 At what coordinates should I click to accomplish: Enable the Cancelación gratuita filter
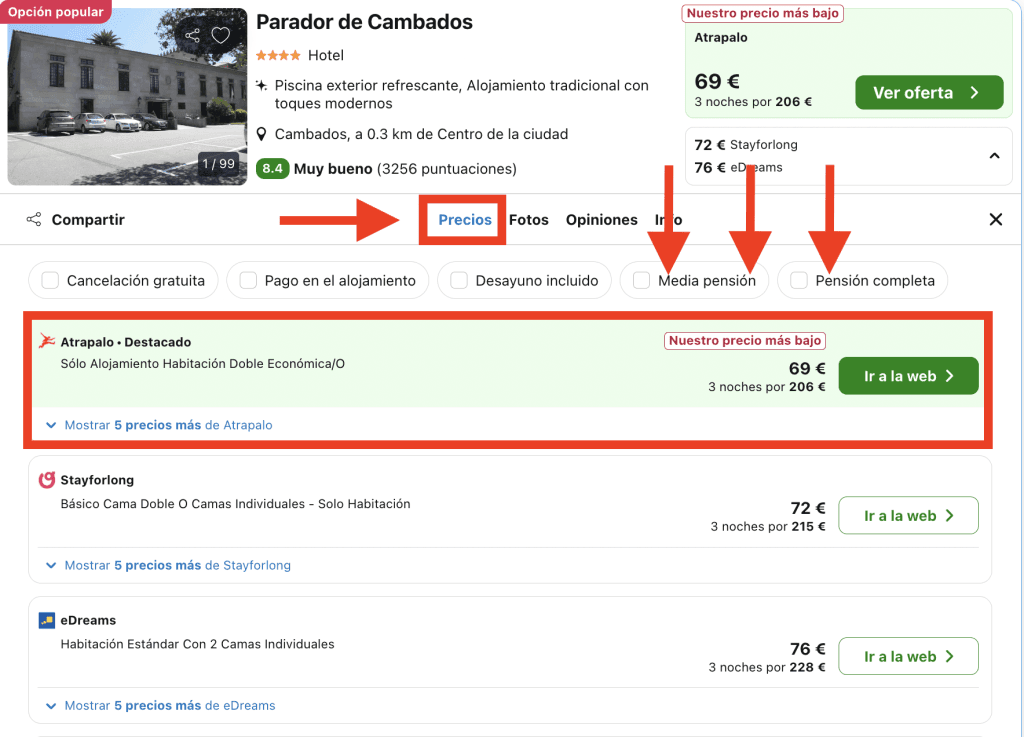tap(50, 281)
